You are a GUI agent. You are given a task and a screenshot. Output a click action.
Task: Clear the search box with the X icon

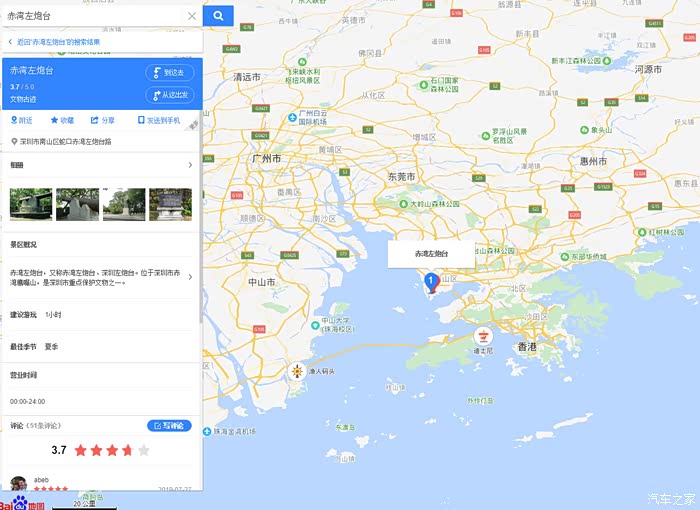(192, 16)
